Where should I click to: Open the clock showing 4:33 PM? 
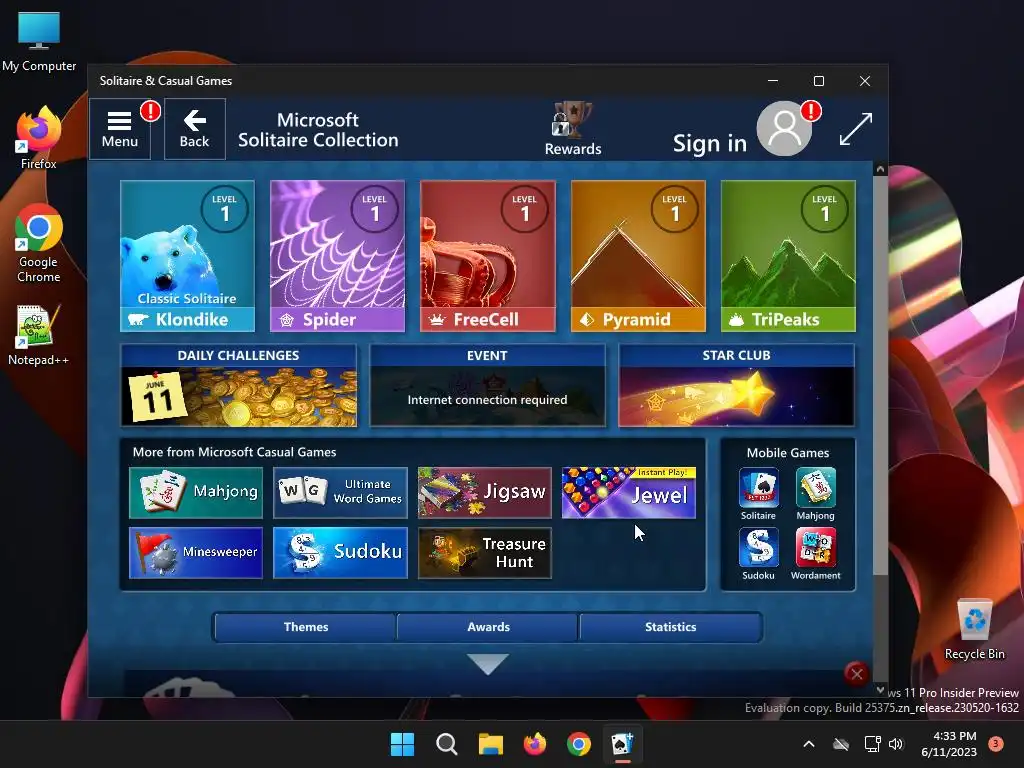coord(949,744)
